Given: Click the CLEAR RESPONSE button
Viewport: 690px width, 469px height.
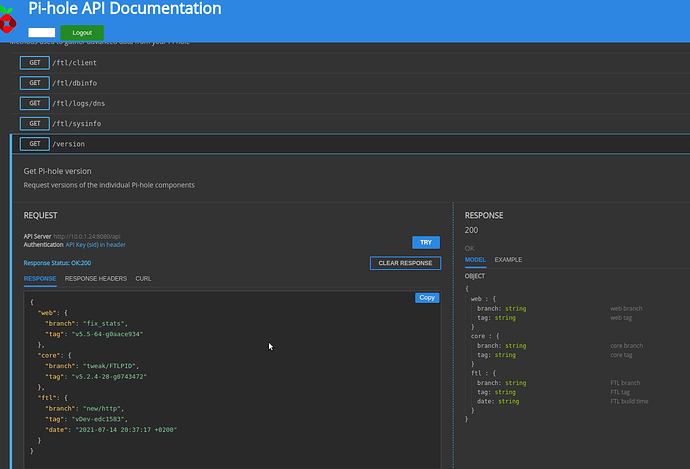Looking at the screenshot, I should [405, 263].
